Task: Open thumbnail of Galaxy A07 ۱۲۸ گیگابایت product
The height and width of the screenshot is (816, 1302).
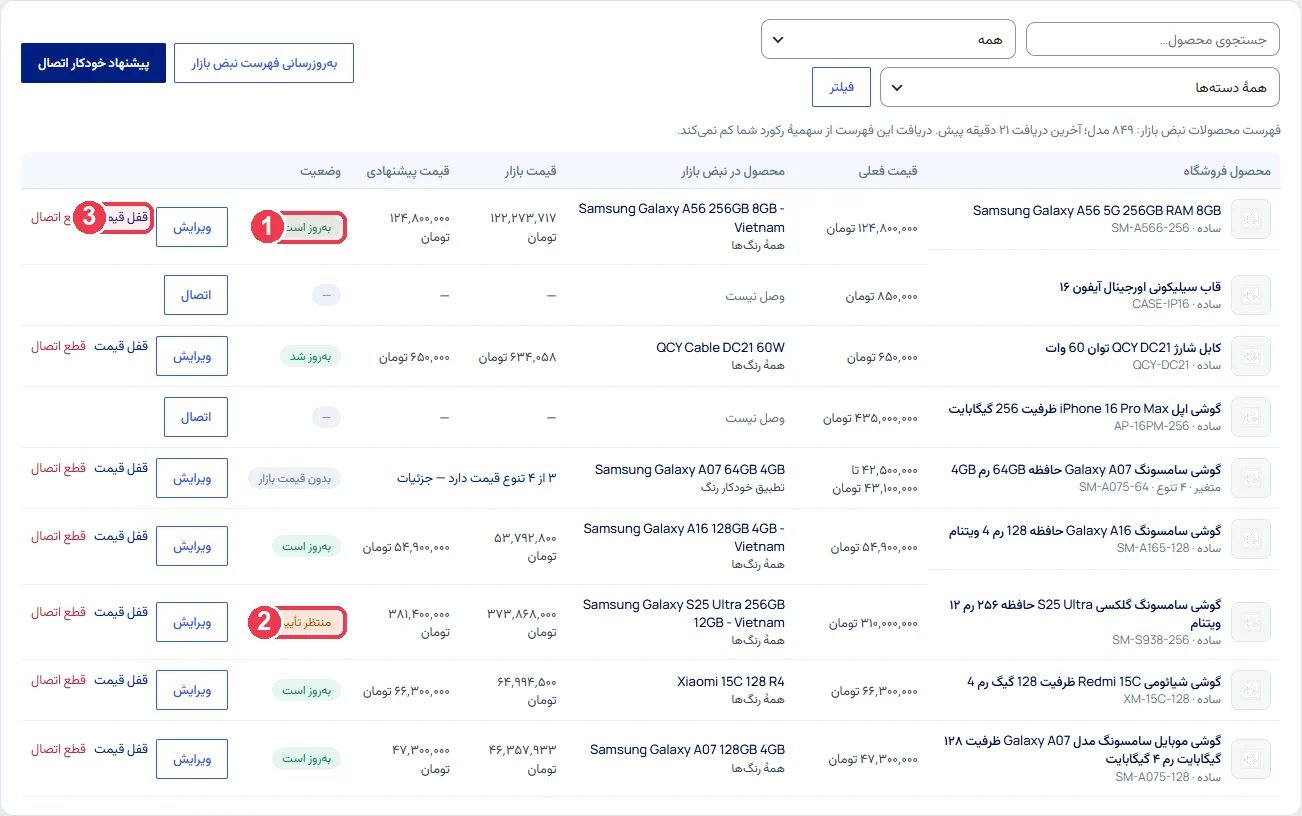Action: point(1250,759)
